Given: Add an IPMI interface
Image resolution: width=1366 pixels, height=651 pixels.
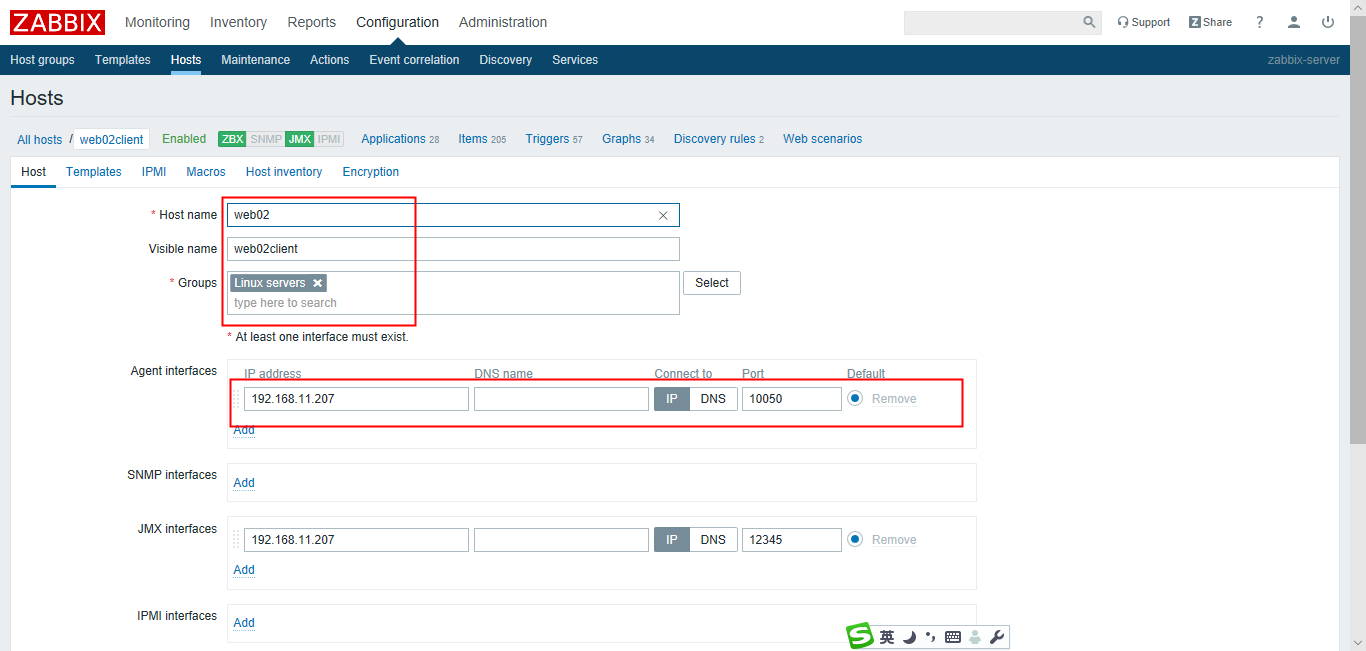Looking at the screenshot, I should pyautogui.click(x=244, y=623).
